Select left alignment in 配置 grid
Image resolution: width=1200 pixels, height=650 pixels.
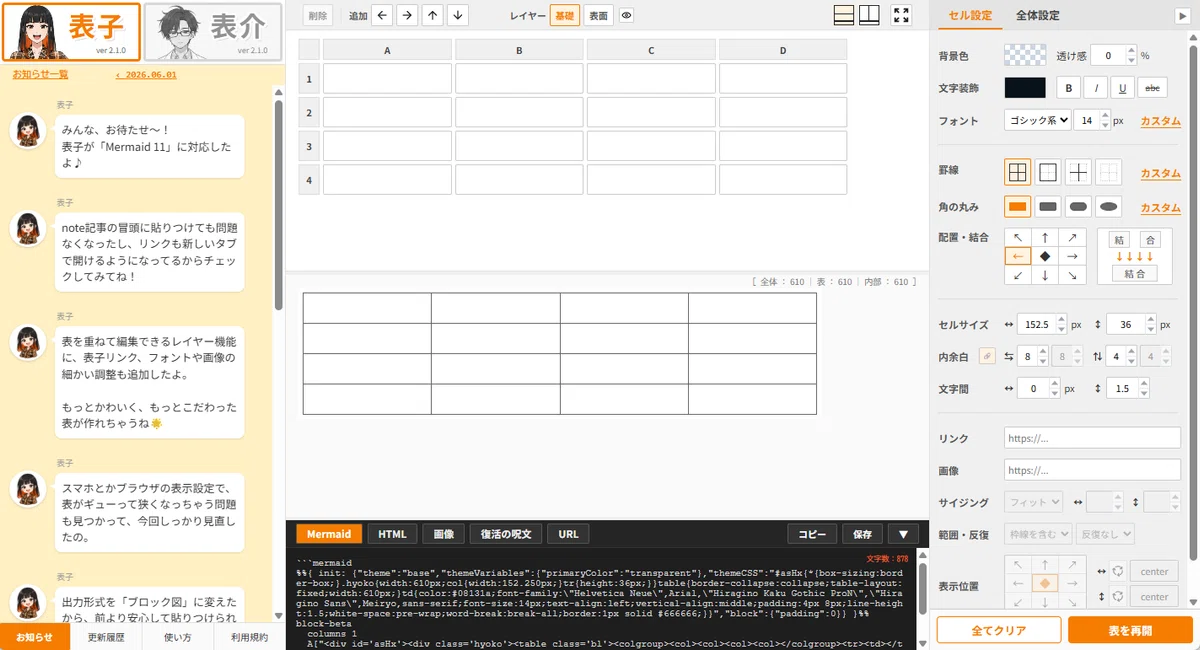click(1018, 256)
